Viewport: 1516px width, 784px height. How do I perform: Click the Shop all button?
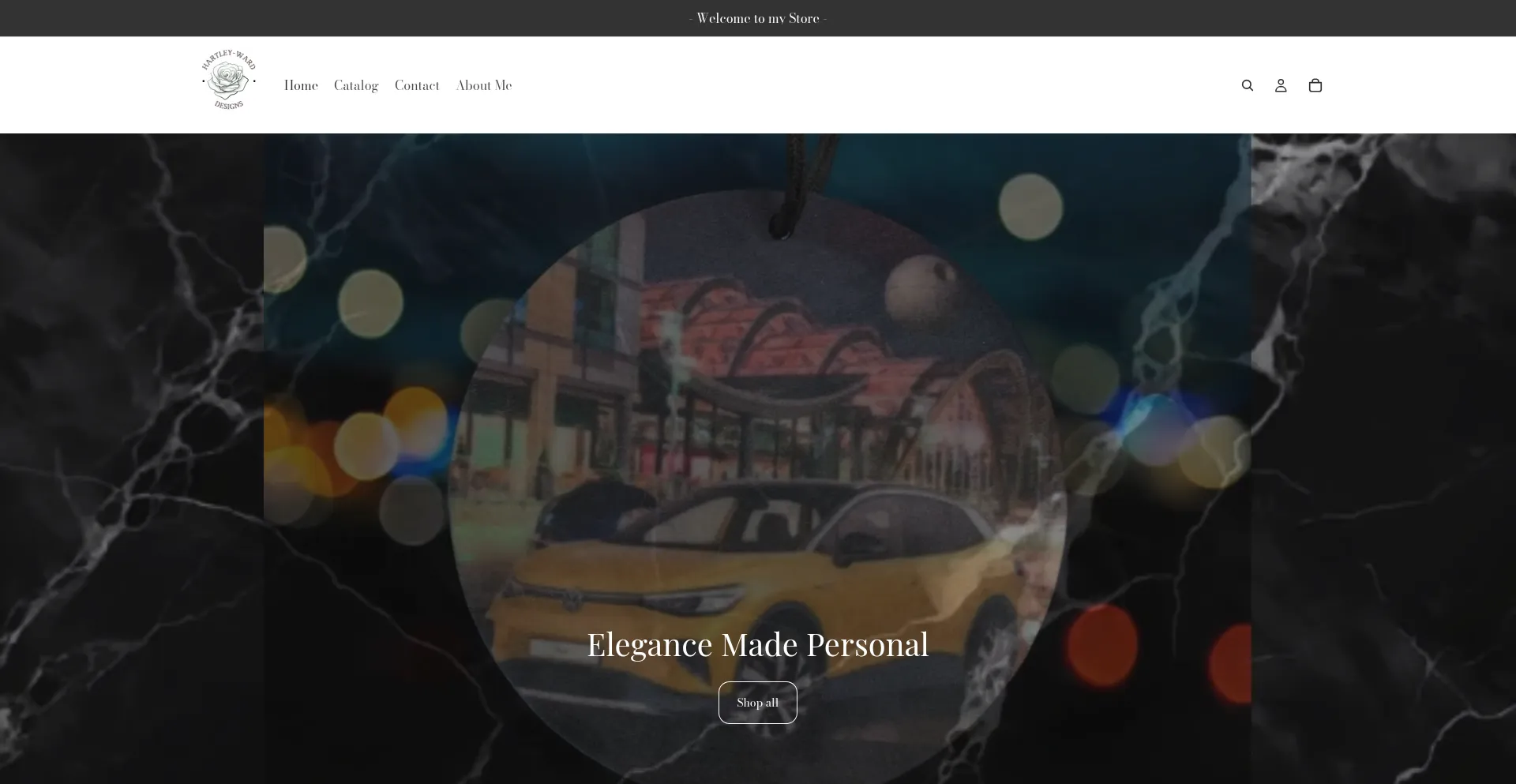(757, 703)
